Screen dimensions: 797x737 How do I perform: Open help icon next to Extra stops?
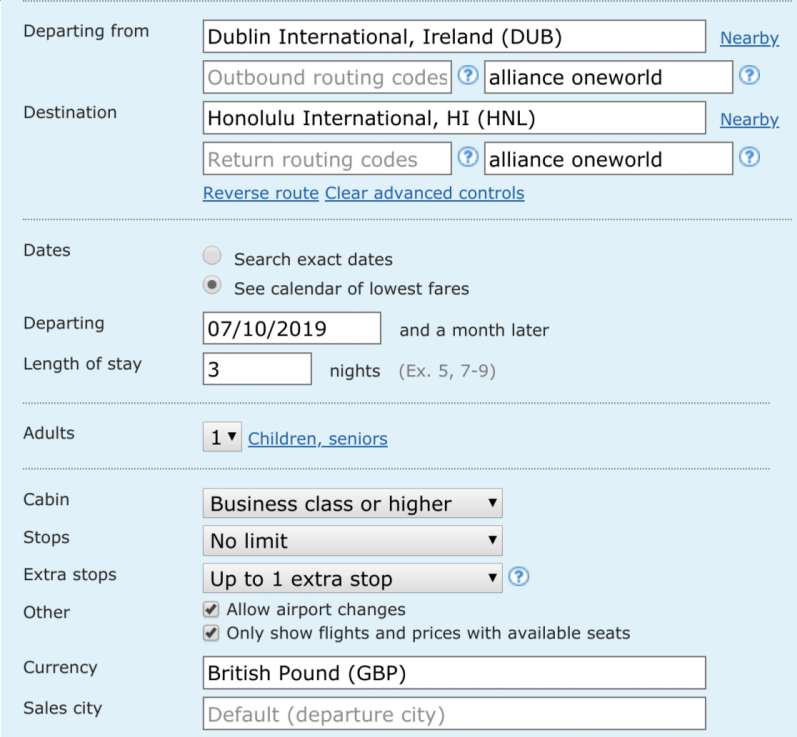[x=518, y=576]
